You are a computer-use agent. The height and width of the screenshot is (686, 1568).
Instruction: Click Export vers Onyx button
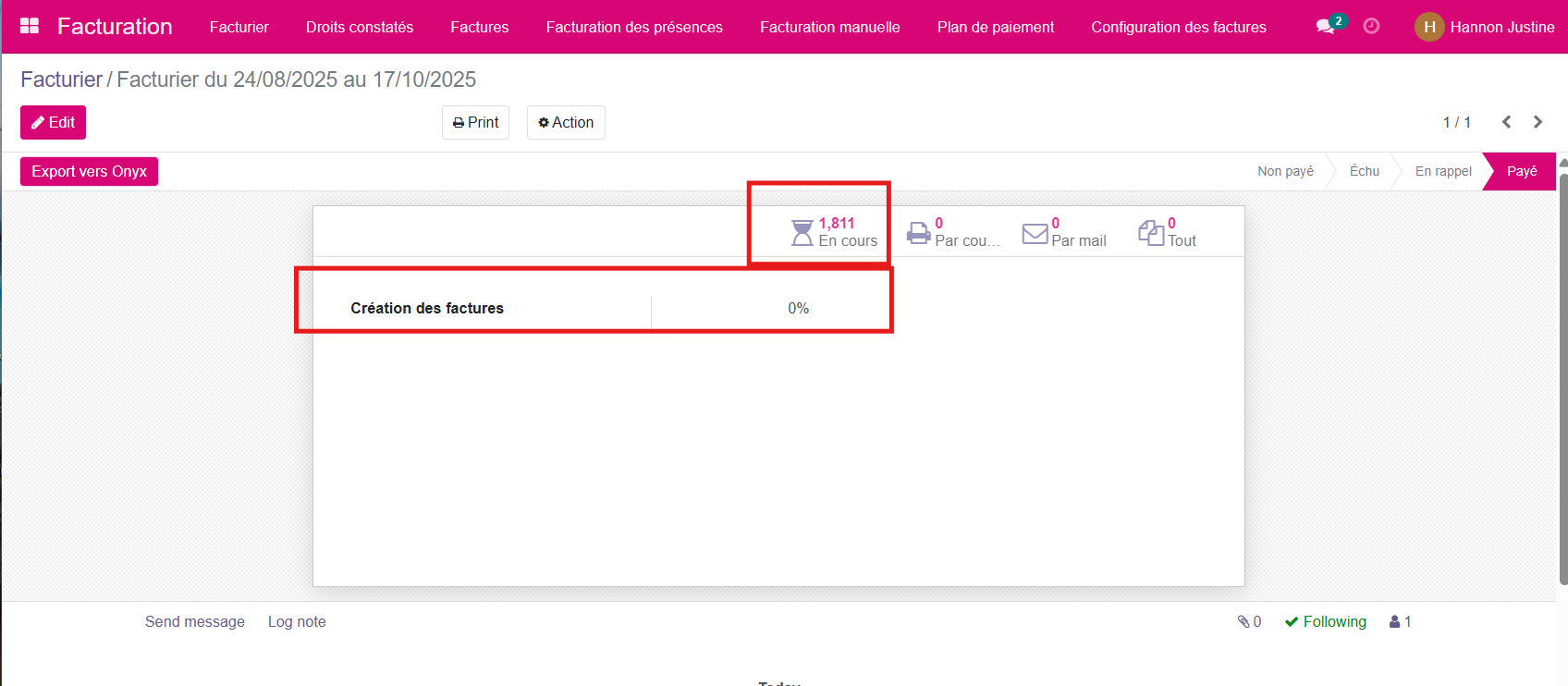tap(89, 171)
